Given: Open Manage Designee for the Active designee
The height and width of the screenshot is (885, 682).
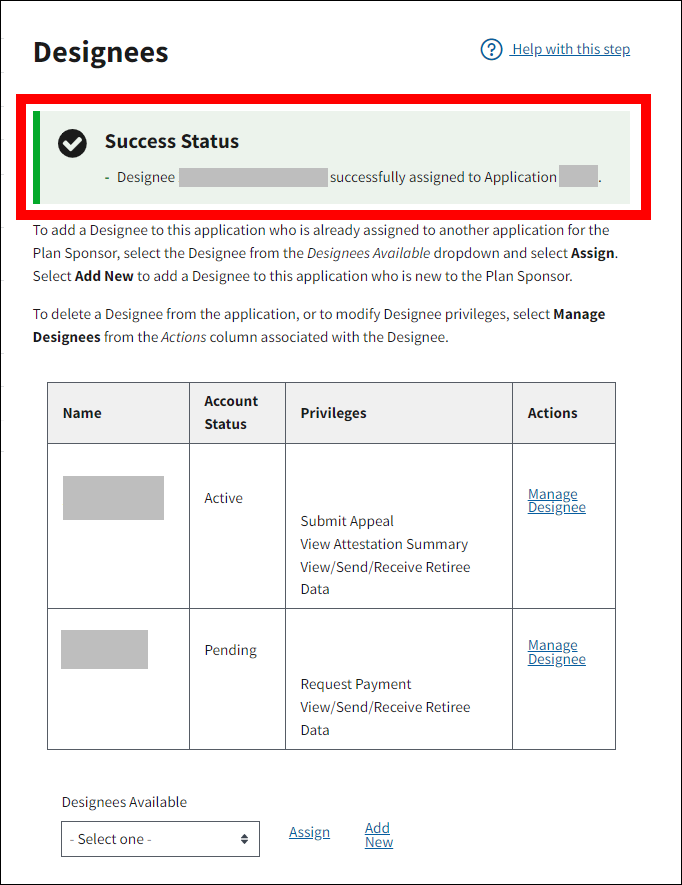Looking at the screenshot, I should coord(556,501).
